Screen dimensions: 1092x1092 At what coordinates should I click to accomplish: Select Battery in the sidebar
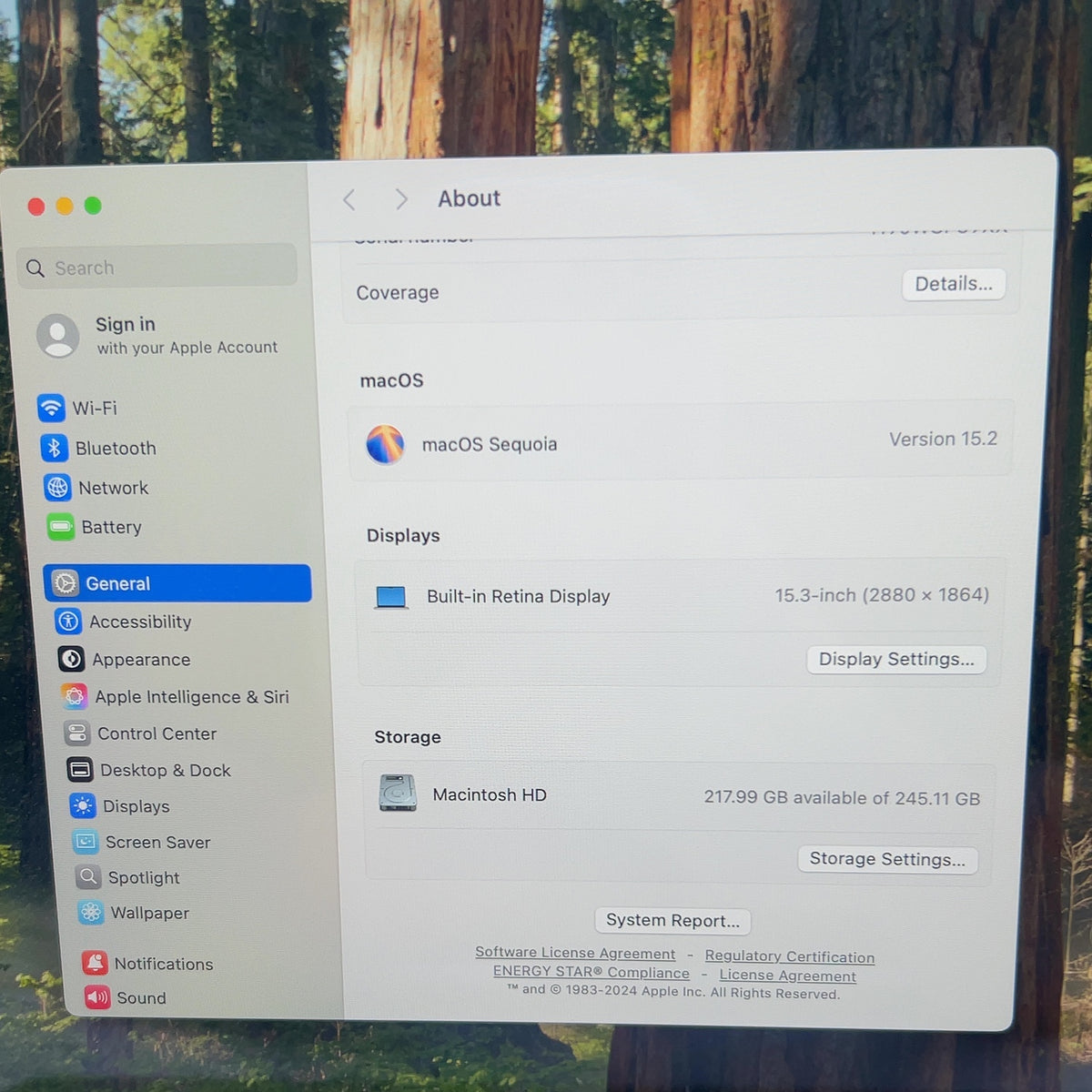pos(112,528)
